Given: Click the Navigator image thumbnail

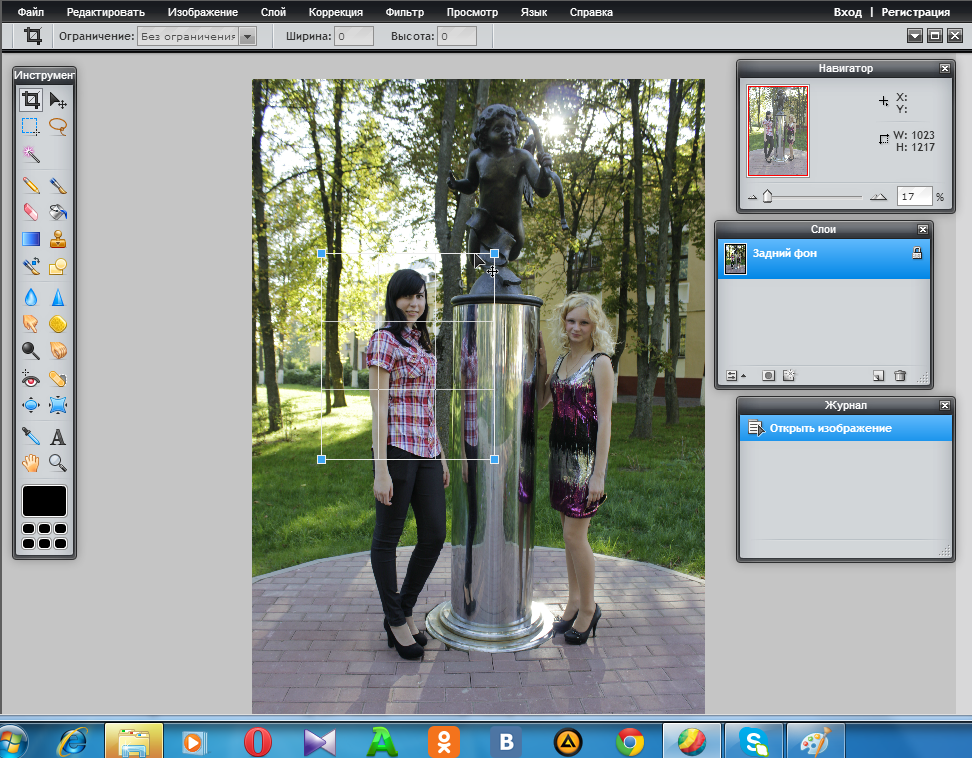Looking at the screenshot, I should pos(778,131).
